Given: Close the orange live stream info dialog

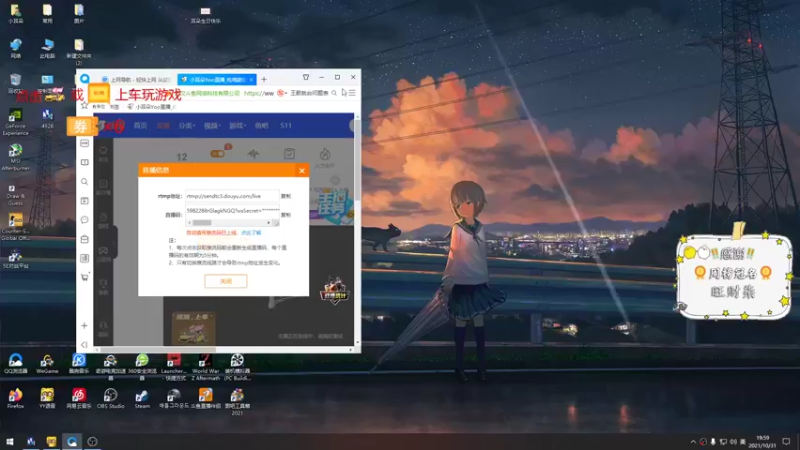Looking at the screenshot, I should (x=302, y=170).
